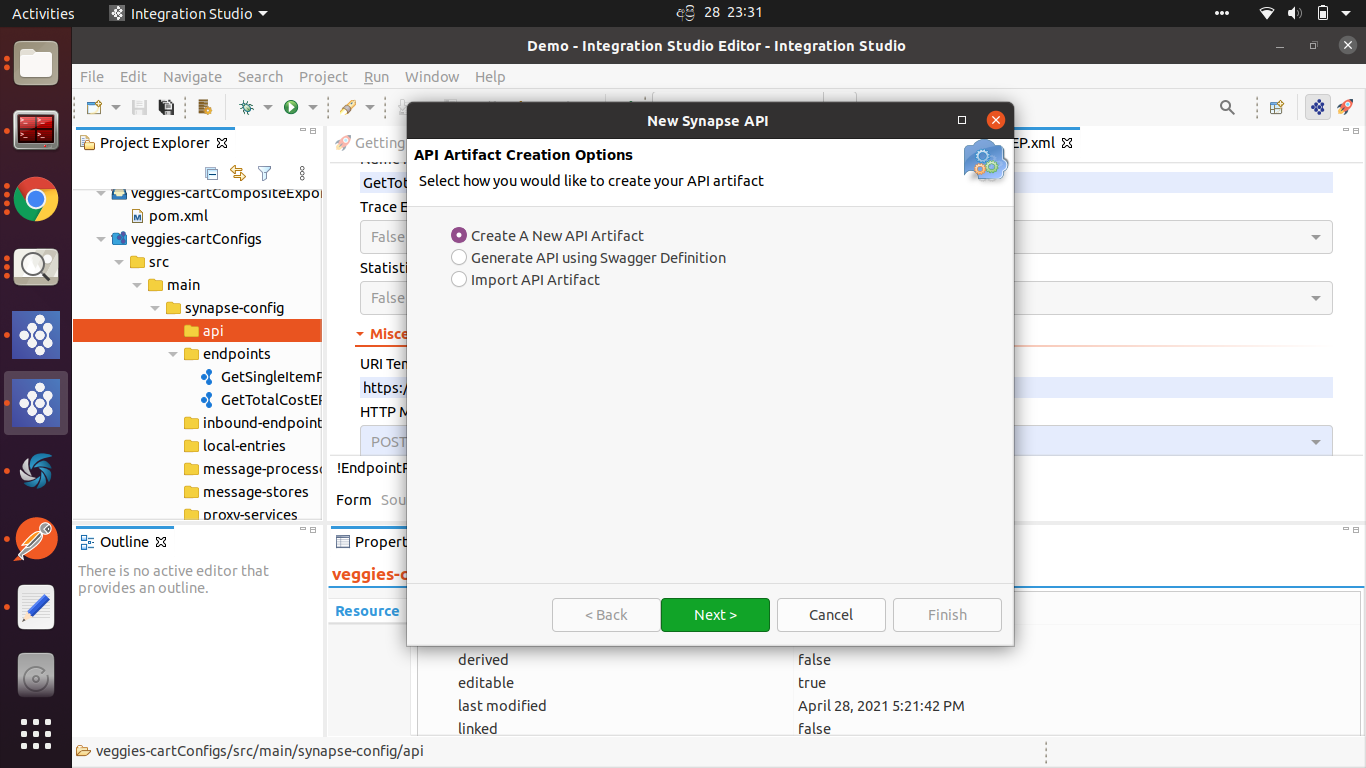The image size is (1366, 768).
Task: Click the Cancel button in dialog
Action: coord(831,615)
